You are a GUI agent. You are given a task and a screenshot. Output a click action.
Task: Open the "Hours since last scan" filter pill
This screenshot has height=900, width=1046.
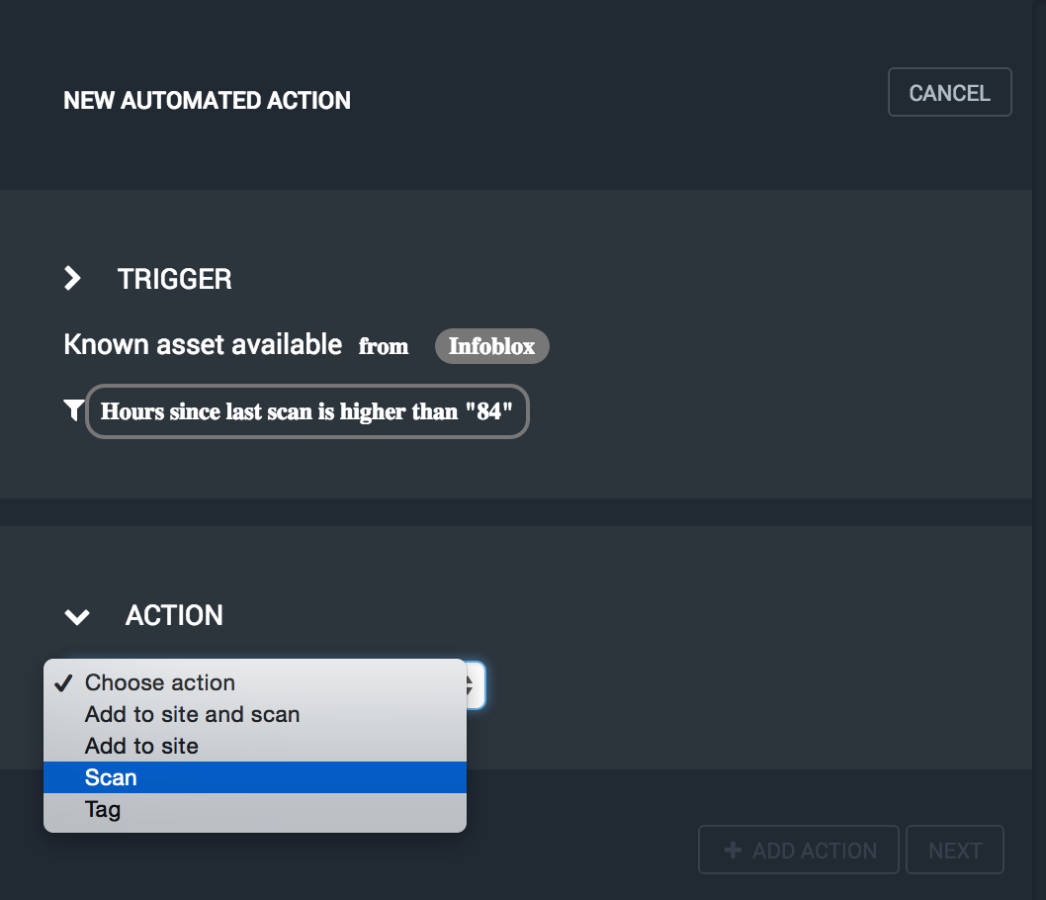click(x=307, y=412)
